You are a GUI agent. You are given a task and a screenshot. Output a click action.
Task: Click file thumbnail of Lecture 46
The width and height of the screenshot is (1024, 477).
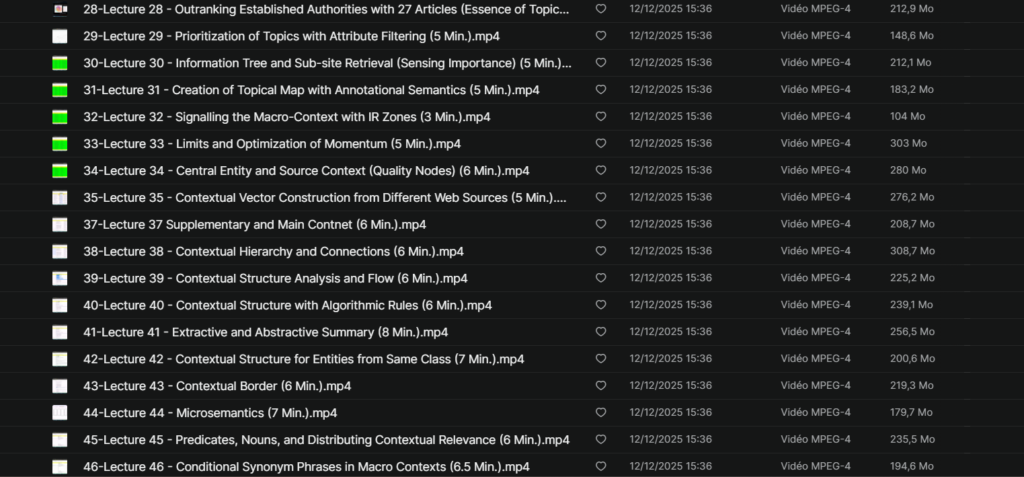point(60,467)
